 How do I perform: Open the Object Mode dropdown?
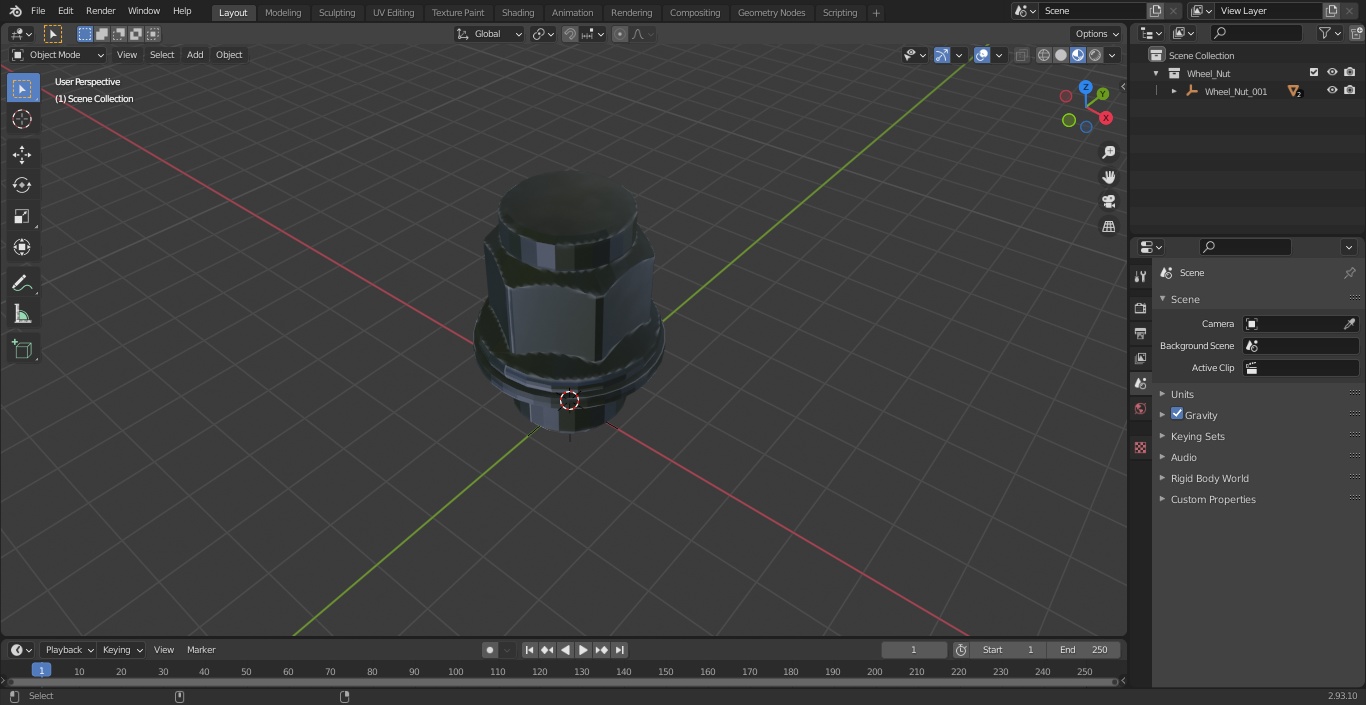tap(58, 55)
